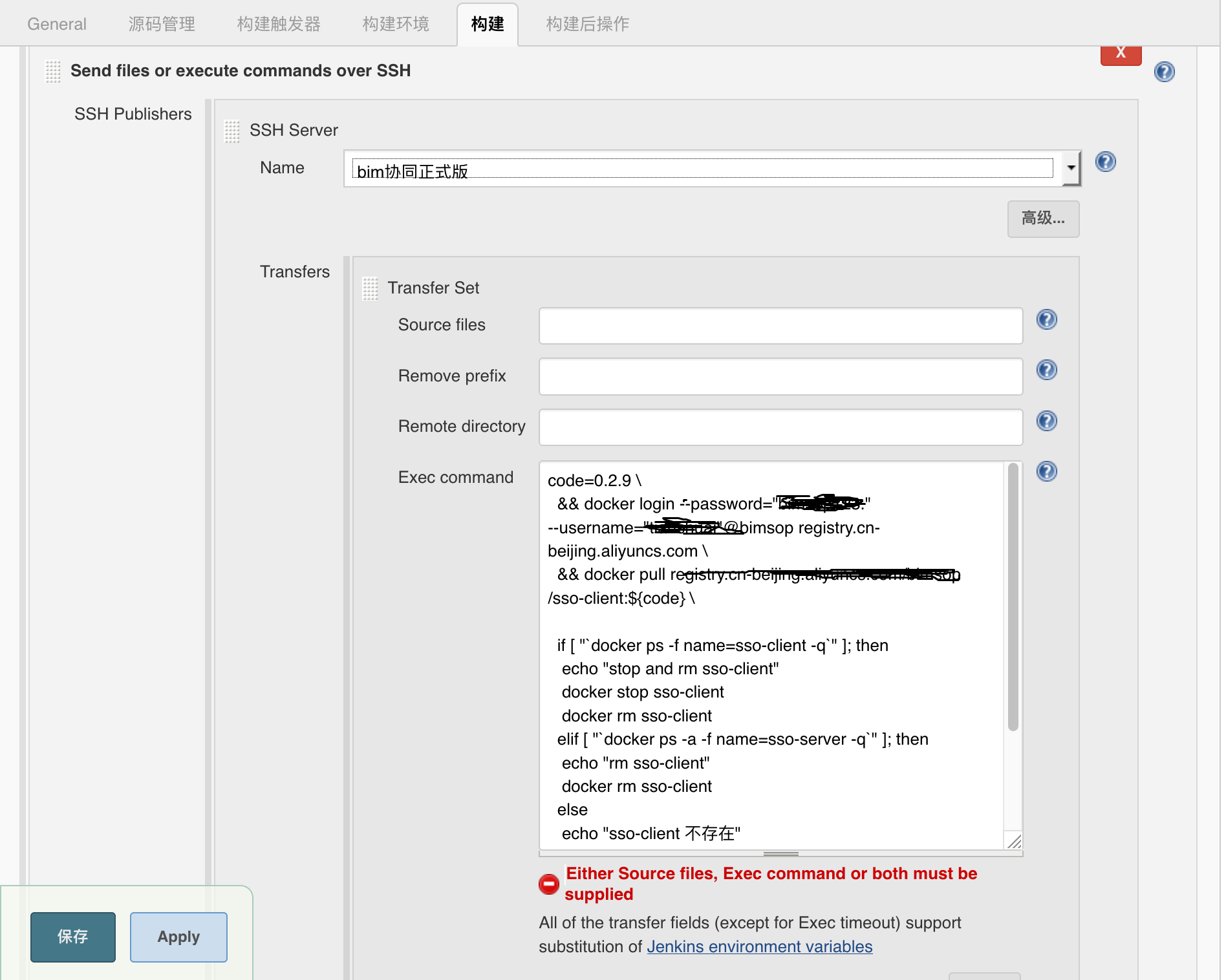Open the Jenkins environment variables link
Screen dimensions: 1226x980
pyautogui.click(x=759, y=946)
